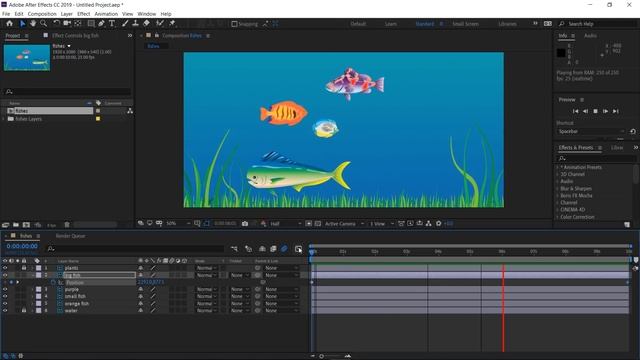Hide the big fish layer eye icon
The height and width of the screenshot is (360, 640).
coord(5,276)
